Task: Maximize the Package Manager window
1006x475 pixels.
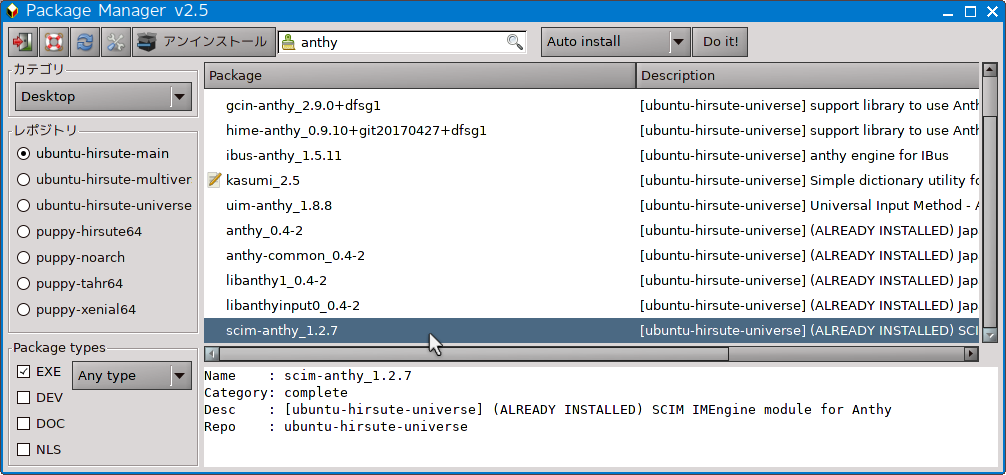Action: pos(971,11)
